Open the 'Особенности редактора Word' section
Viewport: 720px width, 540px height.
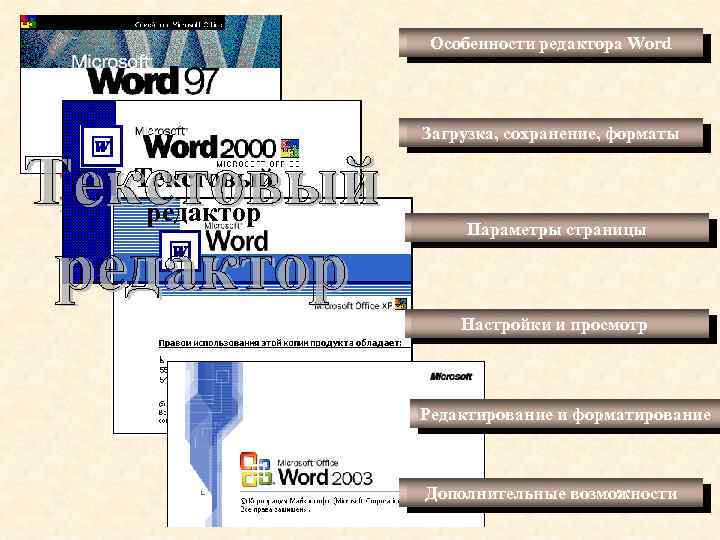(x=551, y=44)
